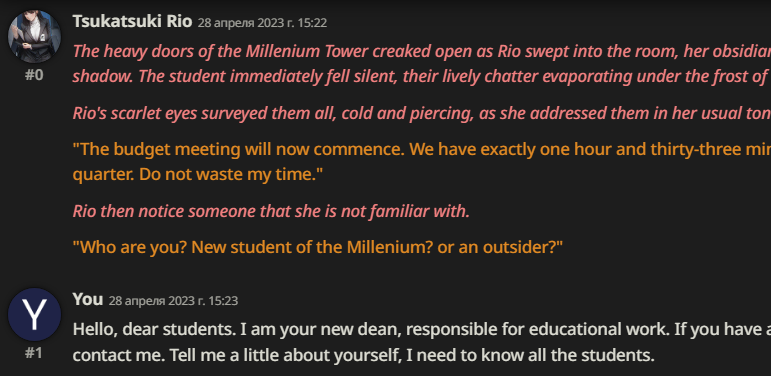The image size is (771, 376).
Task: Click timestamp 28 апреля 2023 г. 15:22
Action: (262, 23)
